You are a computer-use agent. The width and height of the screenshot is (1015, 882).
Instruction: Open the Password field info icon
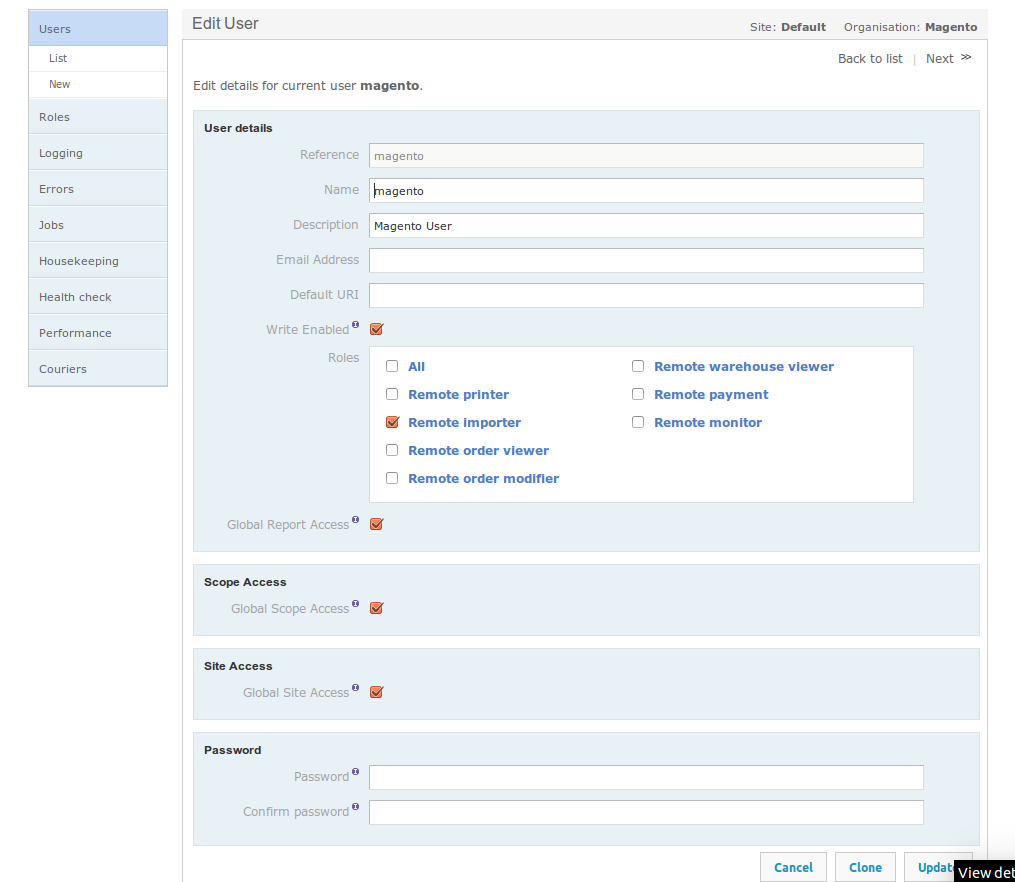click(354, 770)
